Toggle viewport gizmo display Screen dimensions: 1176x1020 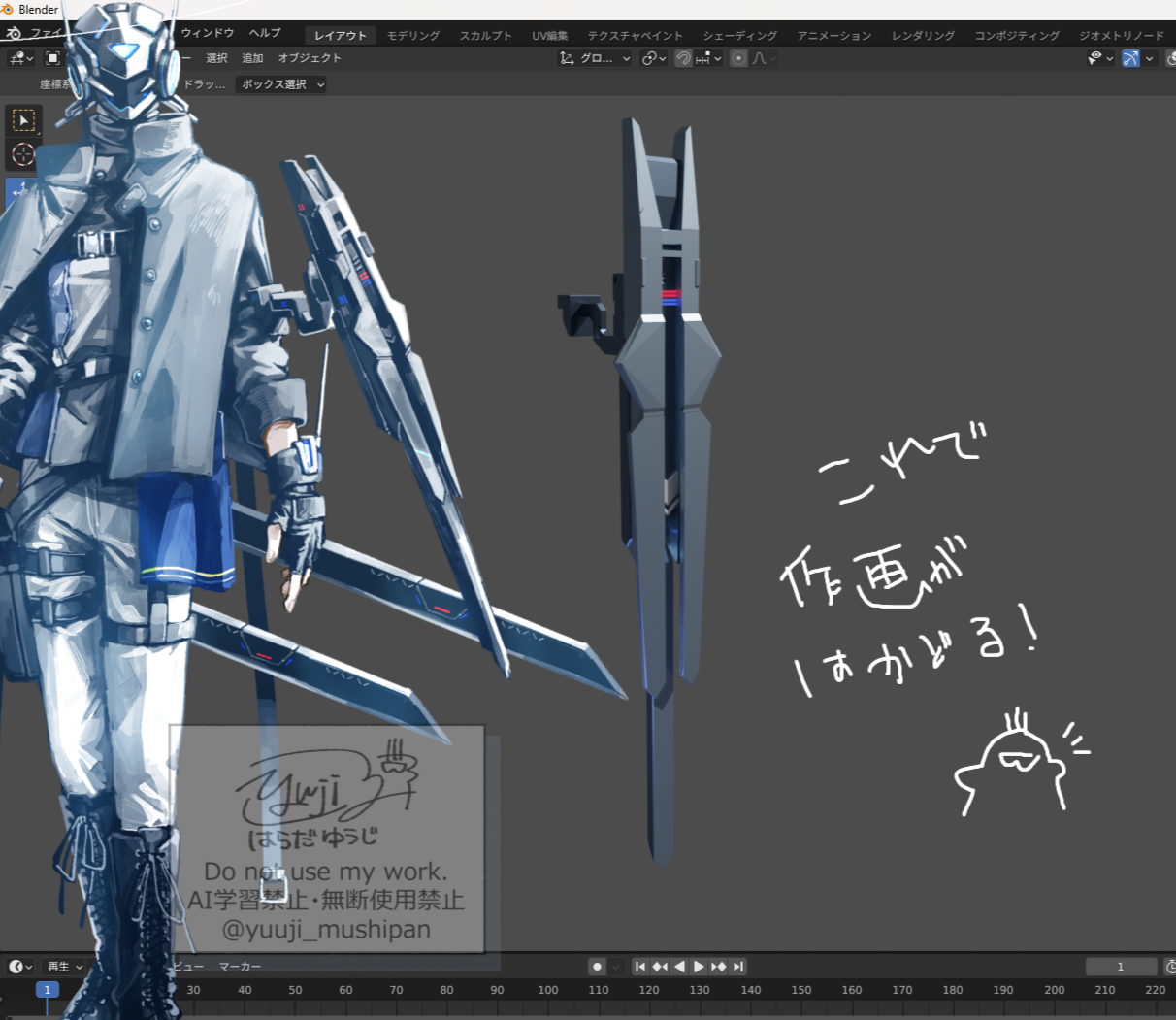[1130, 58]
